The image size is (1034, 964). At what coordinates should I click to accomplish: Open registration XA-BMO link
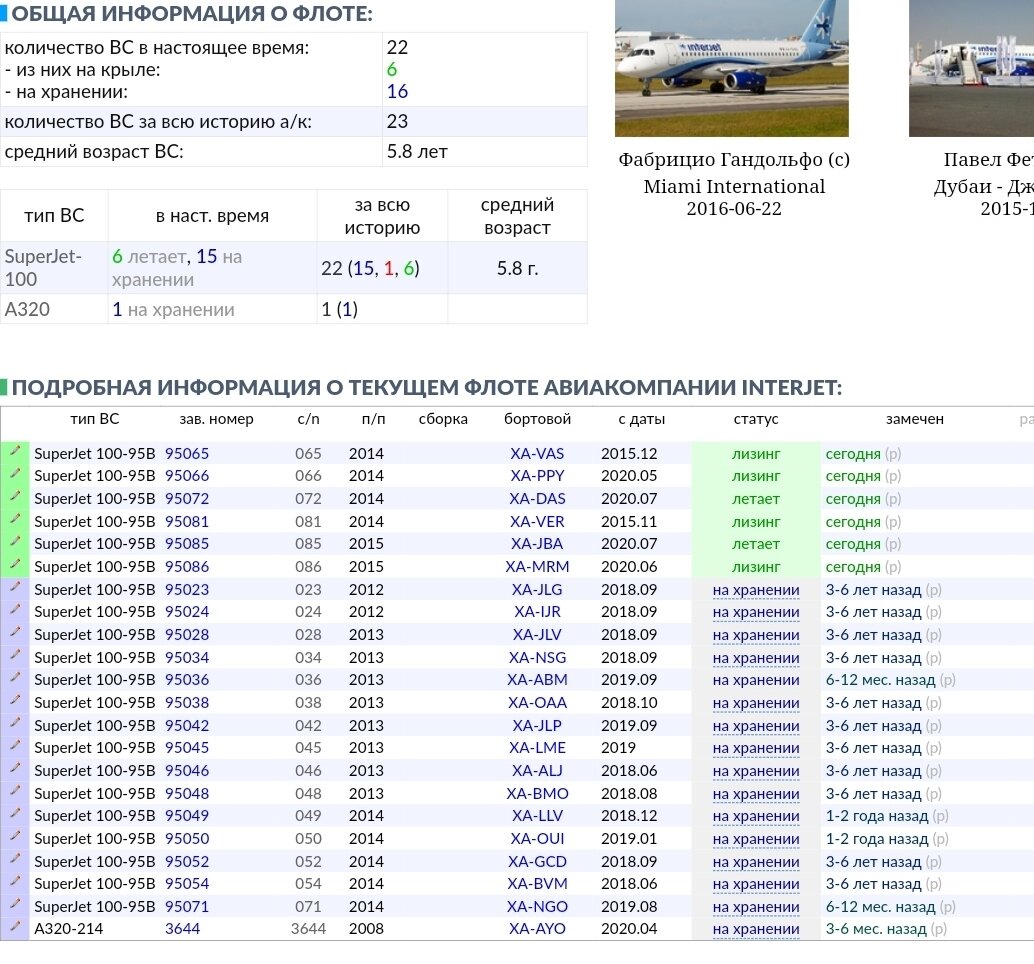click(x=537, y=793)
